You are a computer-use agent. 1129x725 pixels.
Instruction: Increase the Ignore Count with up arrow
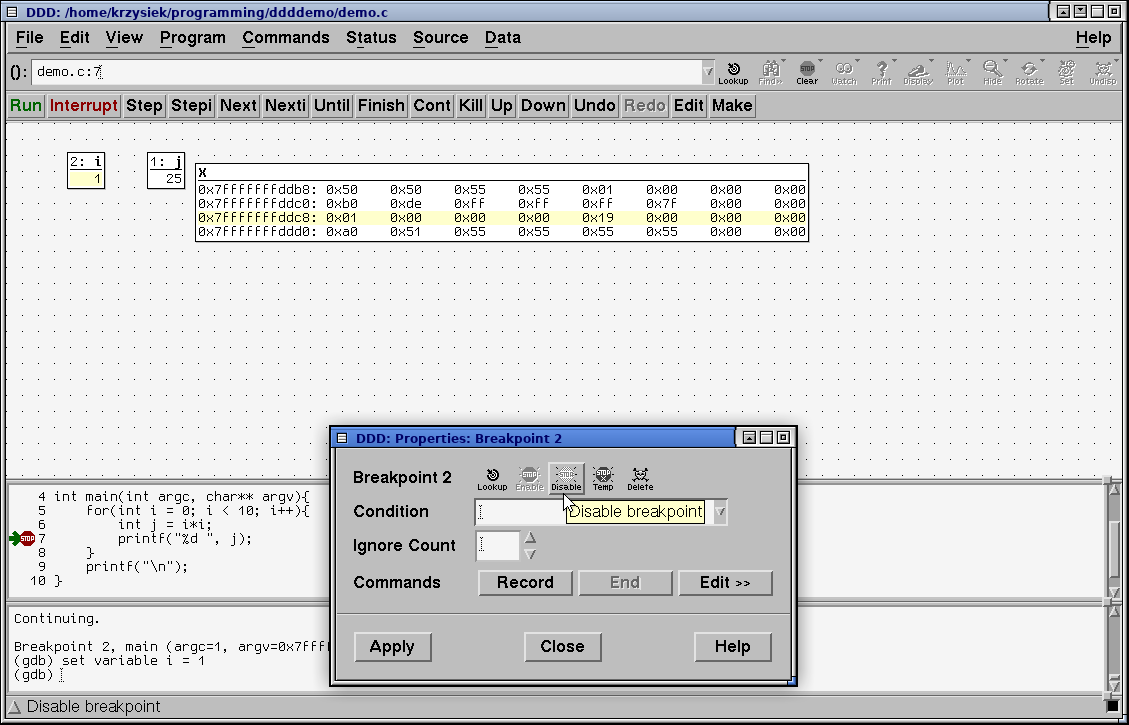pos(530,537)
